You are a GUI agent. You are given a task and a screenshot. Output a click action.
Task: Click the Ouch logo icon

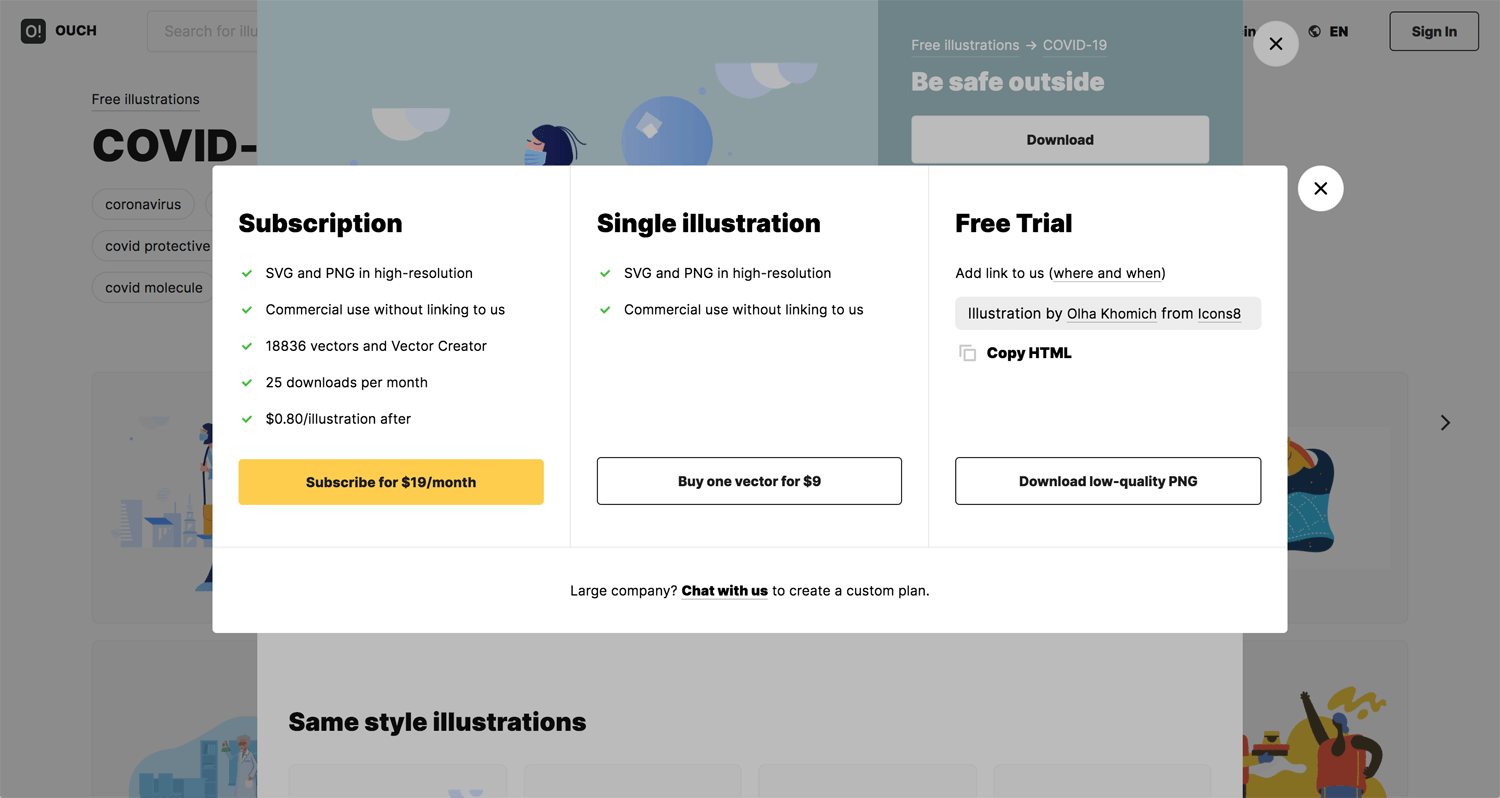pos(33,31)
